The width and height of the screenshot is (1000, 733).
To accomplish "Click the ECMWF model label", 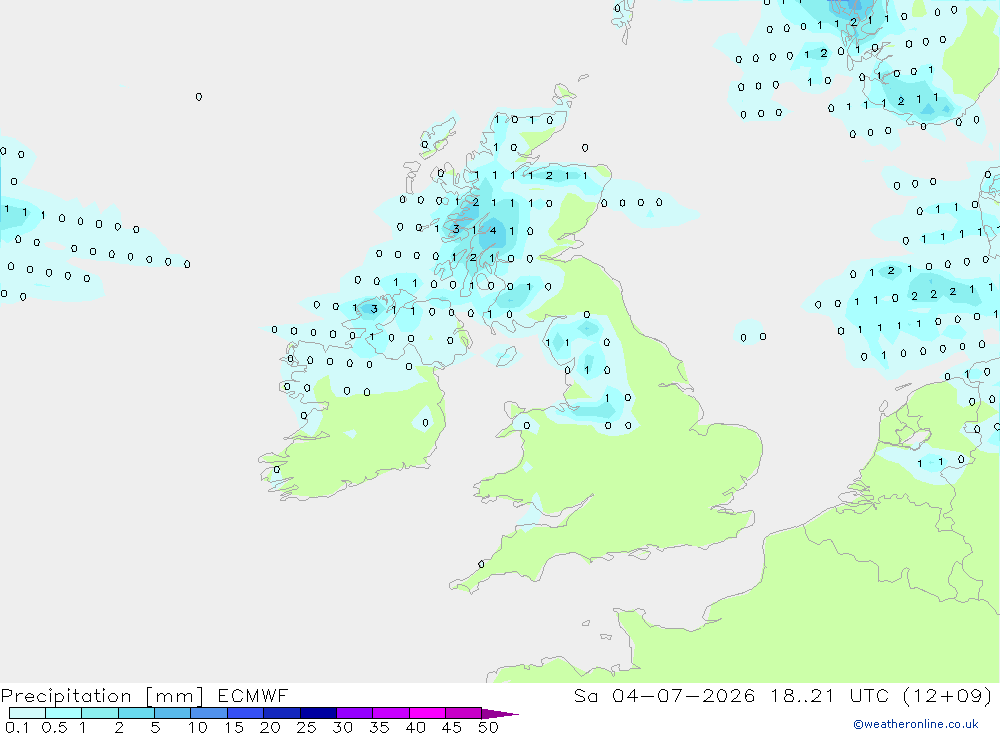I will [x=253, y=695].
